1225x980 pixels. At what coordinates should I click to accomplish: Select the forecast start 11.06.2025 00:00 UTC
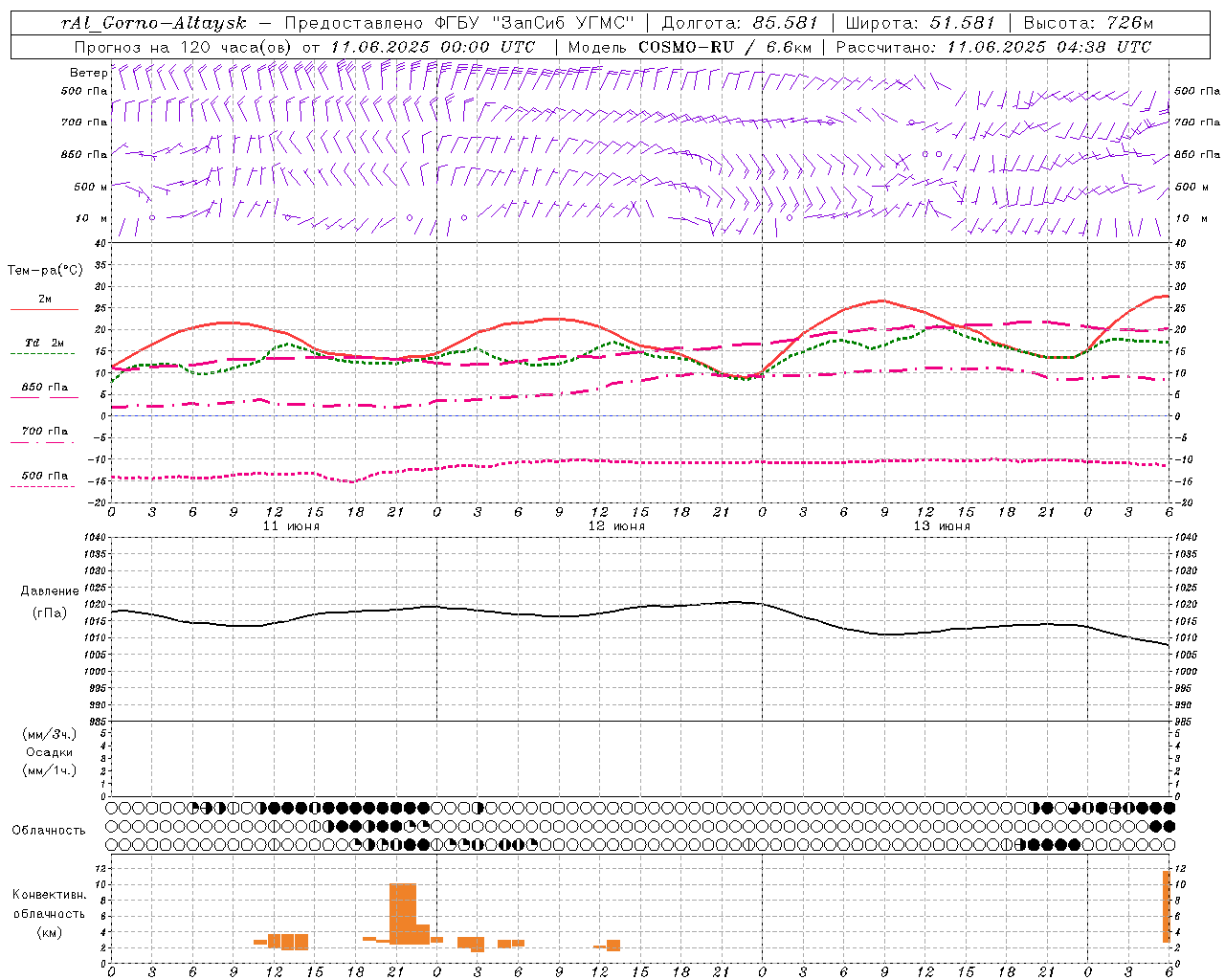pos(432,47)
